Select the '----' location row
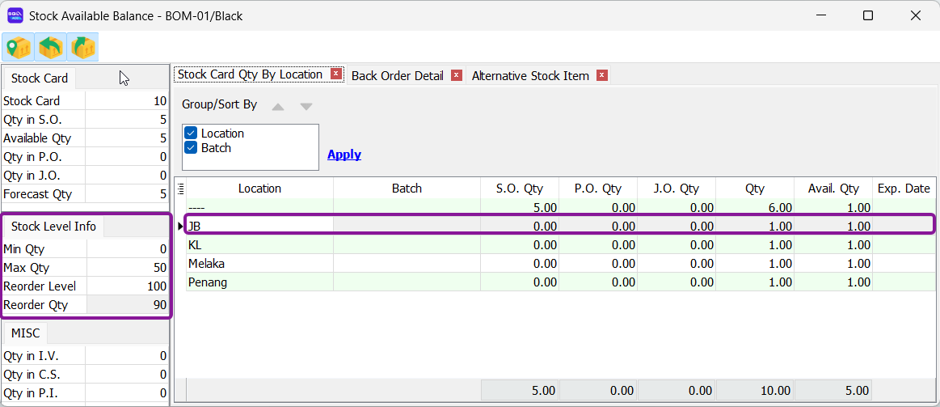 pos(561,208)
